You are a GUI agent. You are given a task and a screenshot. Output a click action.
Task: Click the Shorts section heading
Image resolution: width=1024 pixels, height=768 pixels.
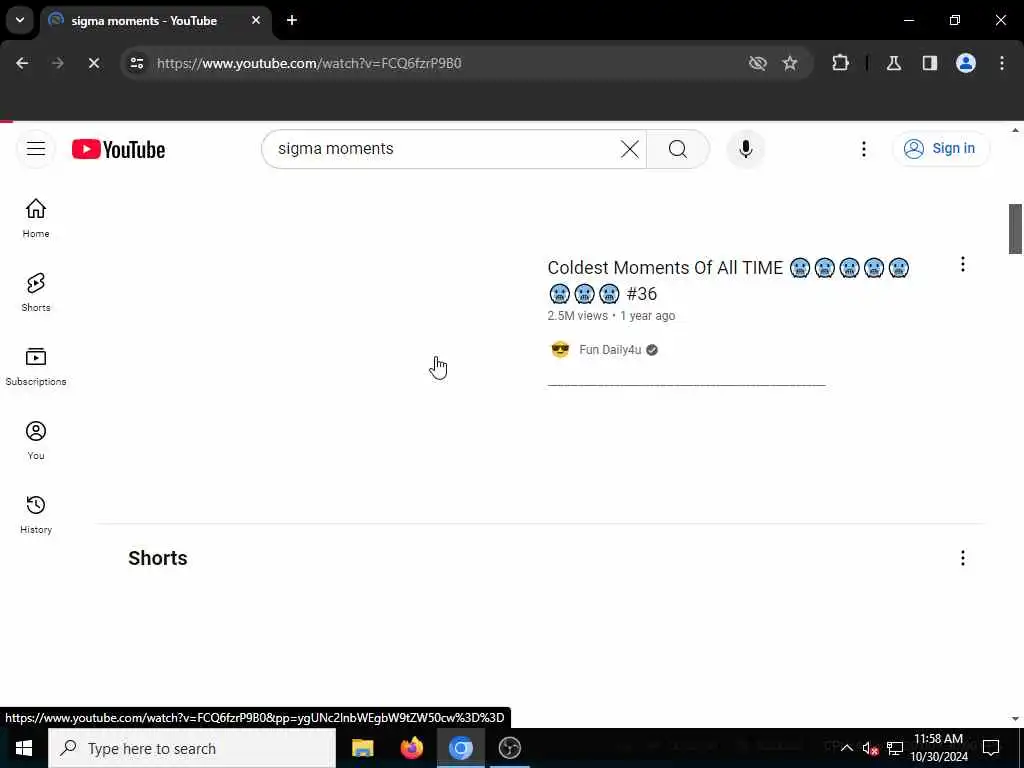pyautogui.click(x=157, y=558)
